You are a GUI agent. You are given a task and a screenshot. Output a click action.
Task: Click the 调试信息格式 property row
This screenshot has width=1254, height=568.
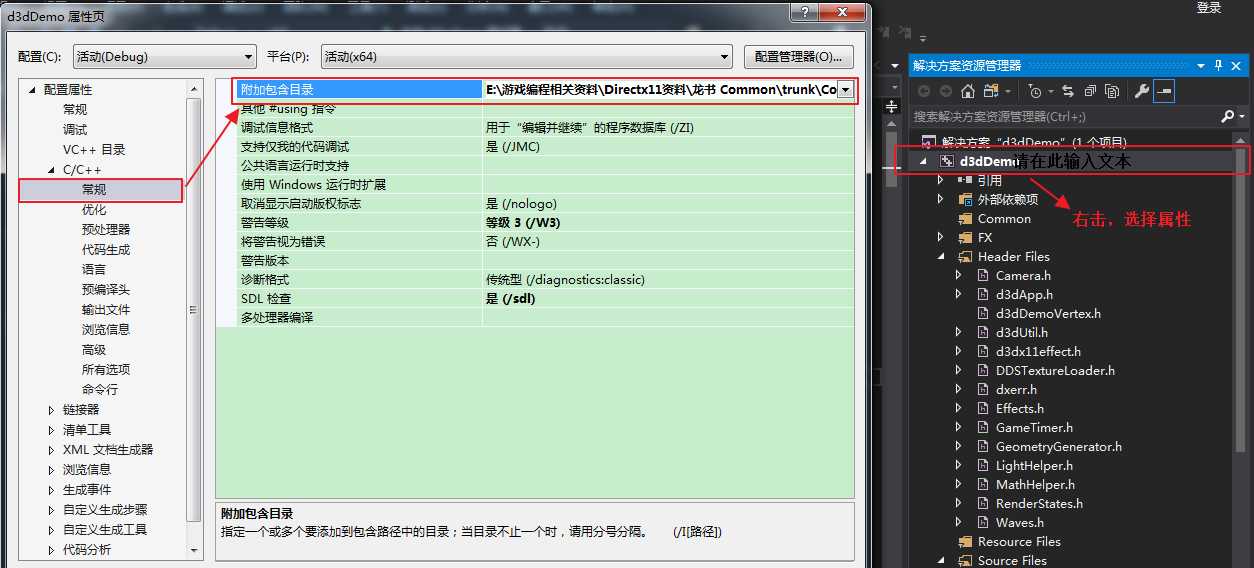click(x=545, y=128)
